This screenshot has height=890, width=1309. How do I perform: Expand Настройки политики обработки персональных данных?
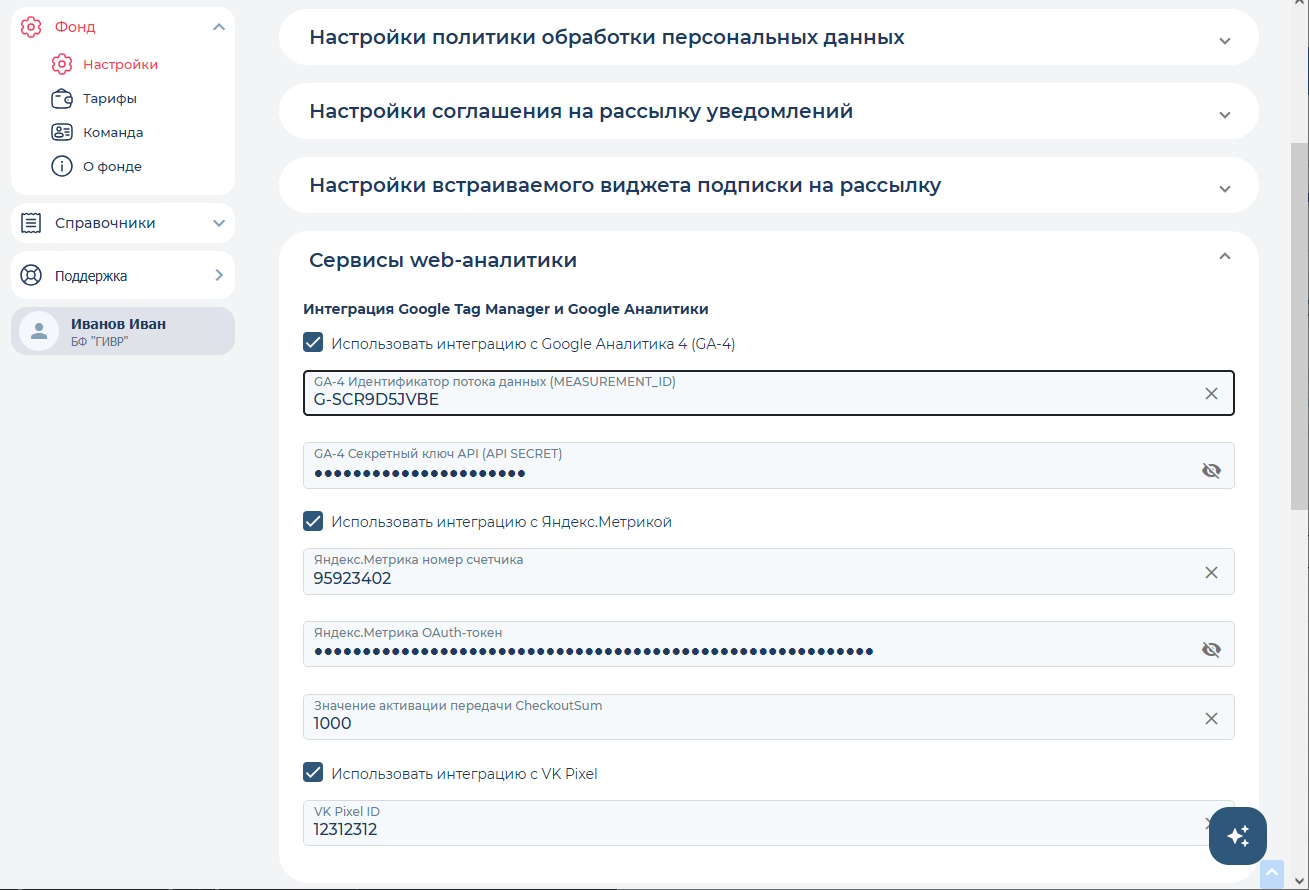1225,40
